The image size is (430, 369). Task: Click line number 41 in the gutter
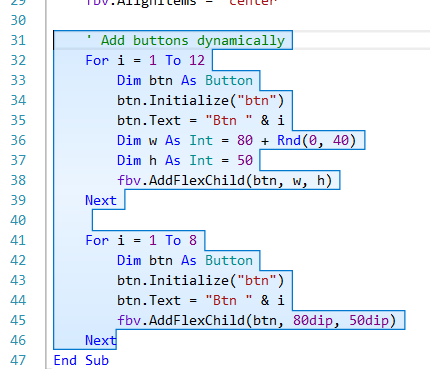18,240
